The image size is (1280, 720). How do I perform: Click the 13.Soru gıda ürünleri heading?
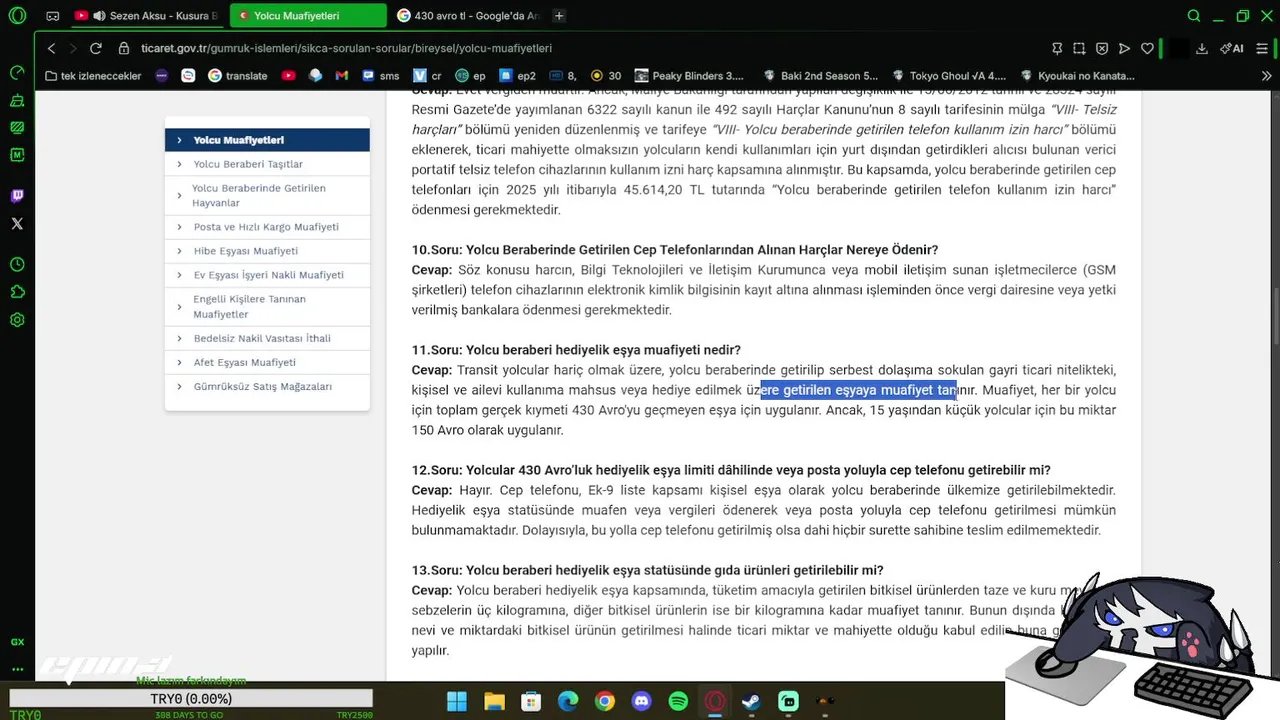click(648, 570)
